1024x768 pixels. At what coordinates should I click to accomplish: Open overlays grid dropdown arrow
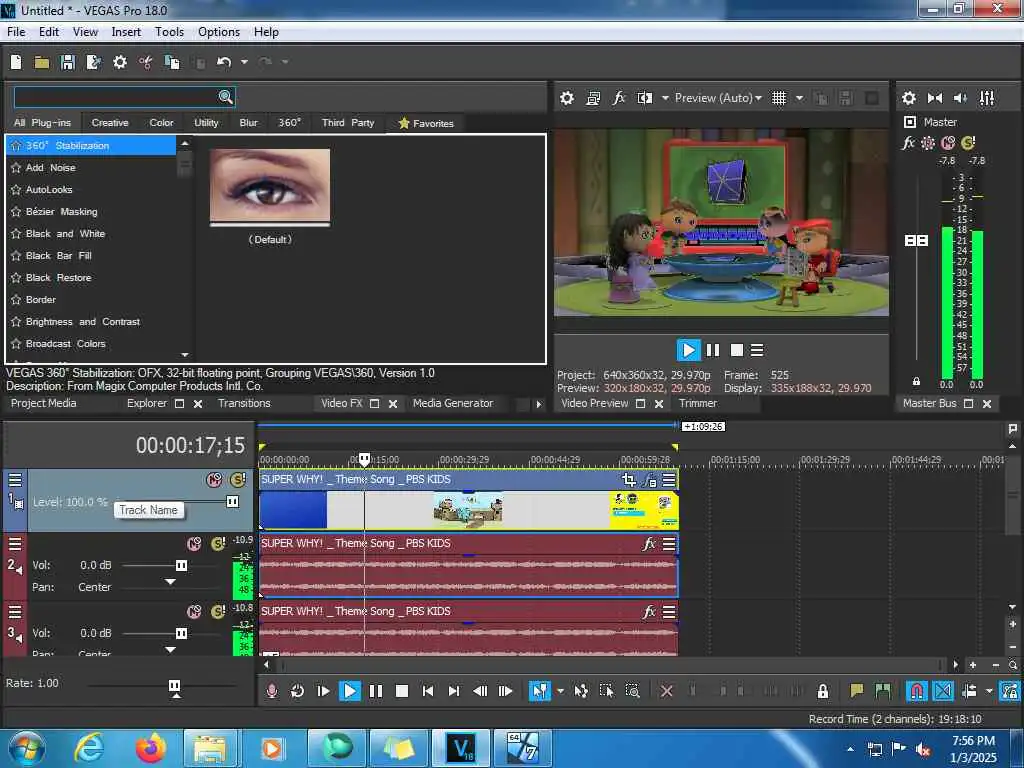pos(799,98)
